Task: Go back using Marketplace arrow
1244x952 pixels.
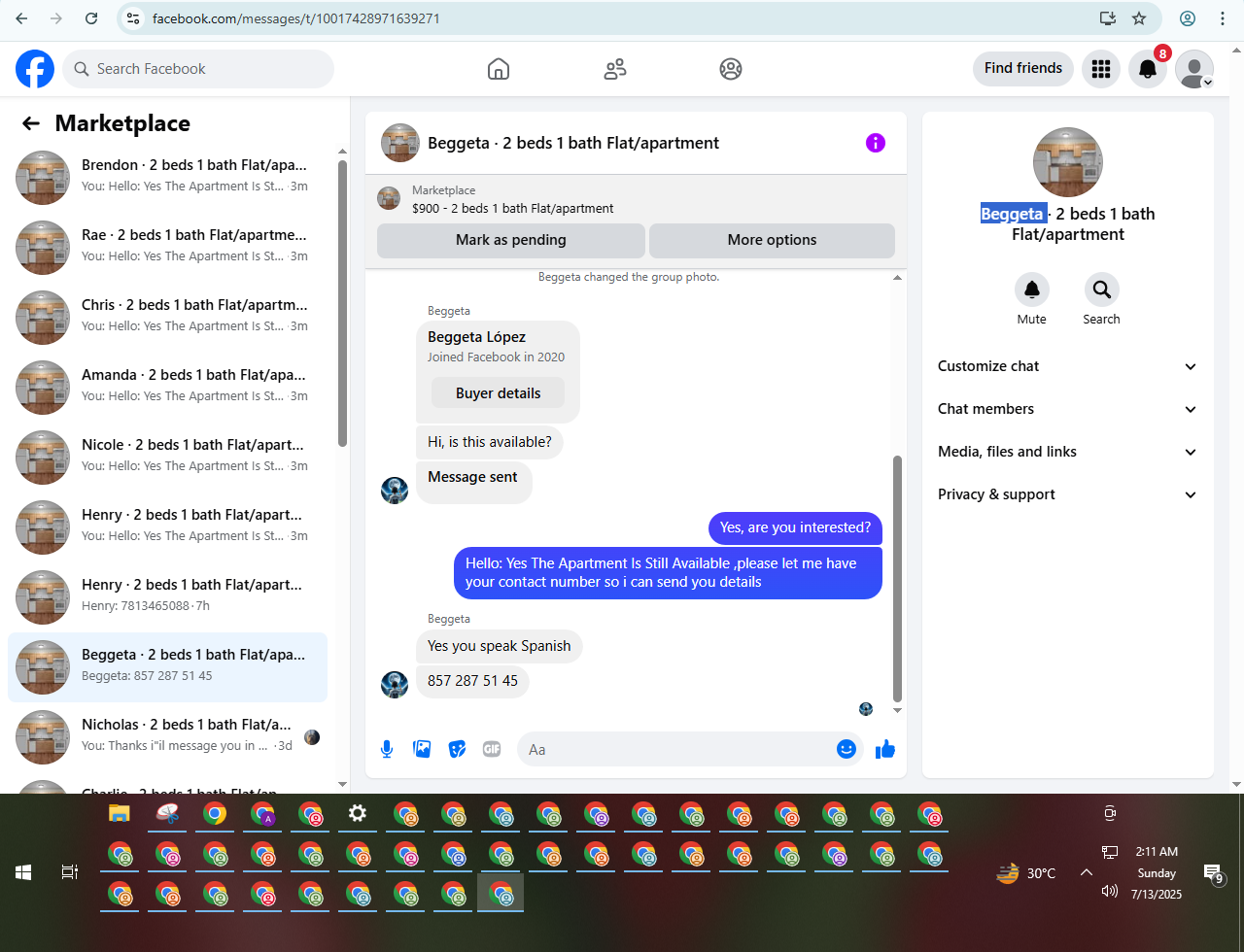Action: pyautogui.click(x=31, y=123)
